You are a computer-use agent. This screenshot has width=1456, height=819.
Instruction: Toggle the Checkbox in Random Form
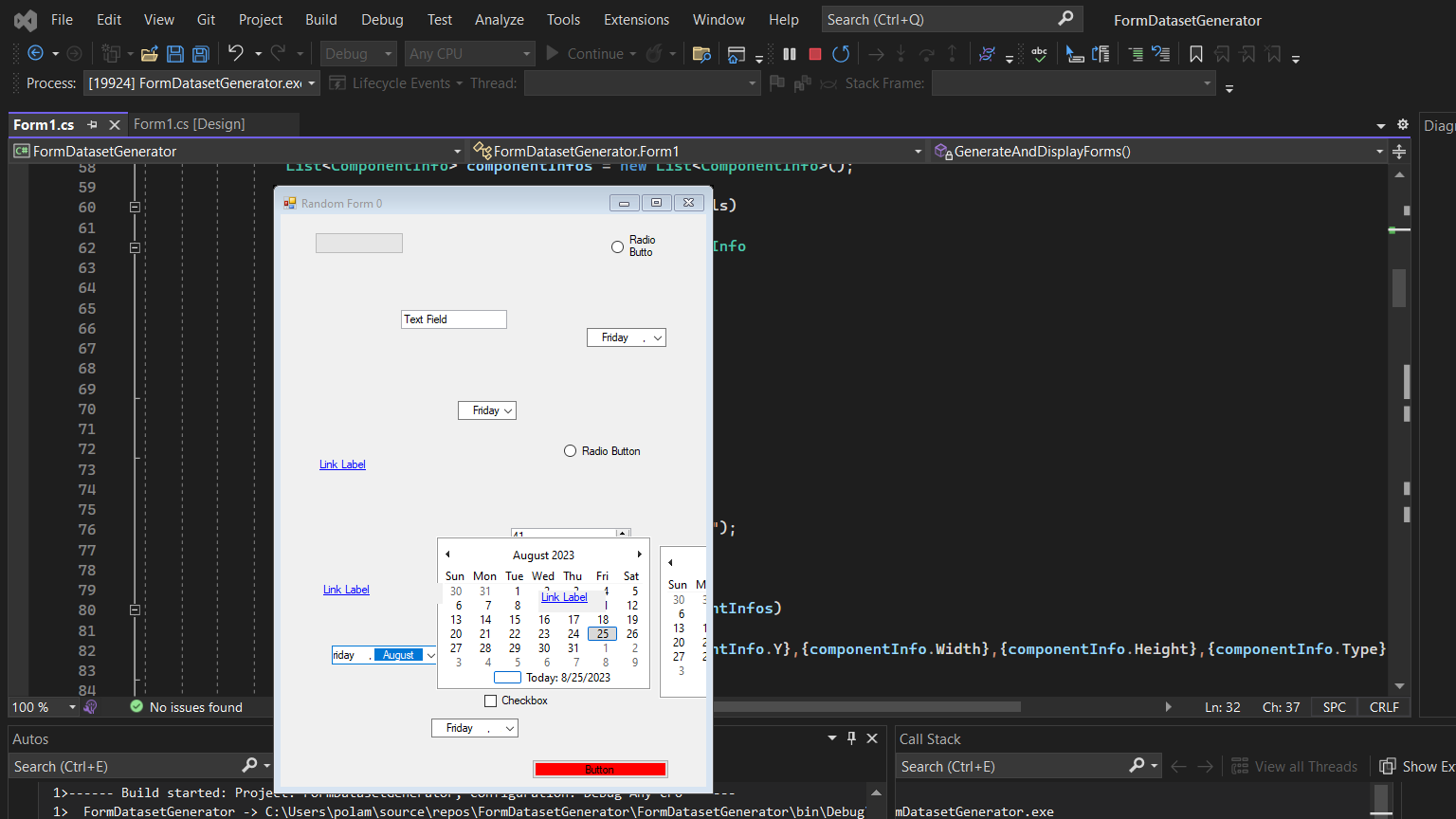(490, 701)
